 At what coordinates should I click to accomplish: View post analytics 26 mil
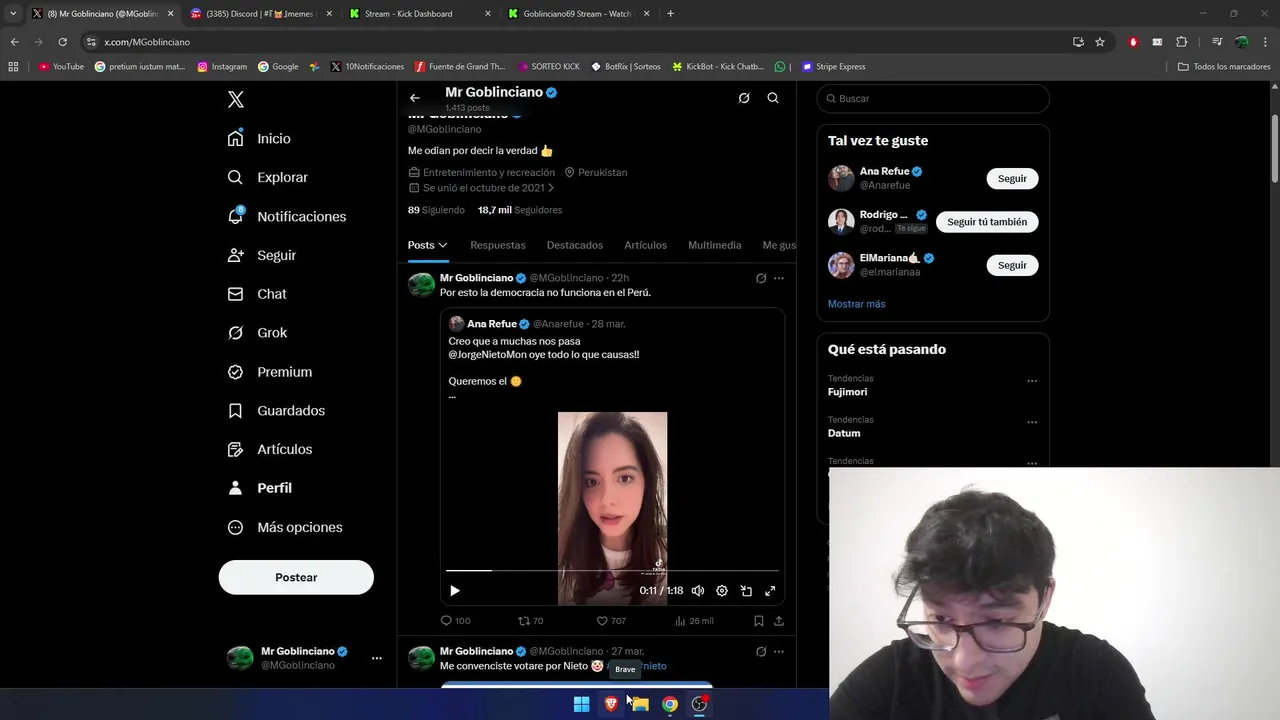694,621
